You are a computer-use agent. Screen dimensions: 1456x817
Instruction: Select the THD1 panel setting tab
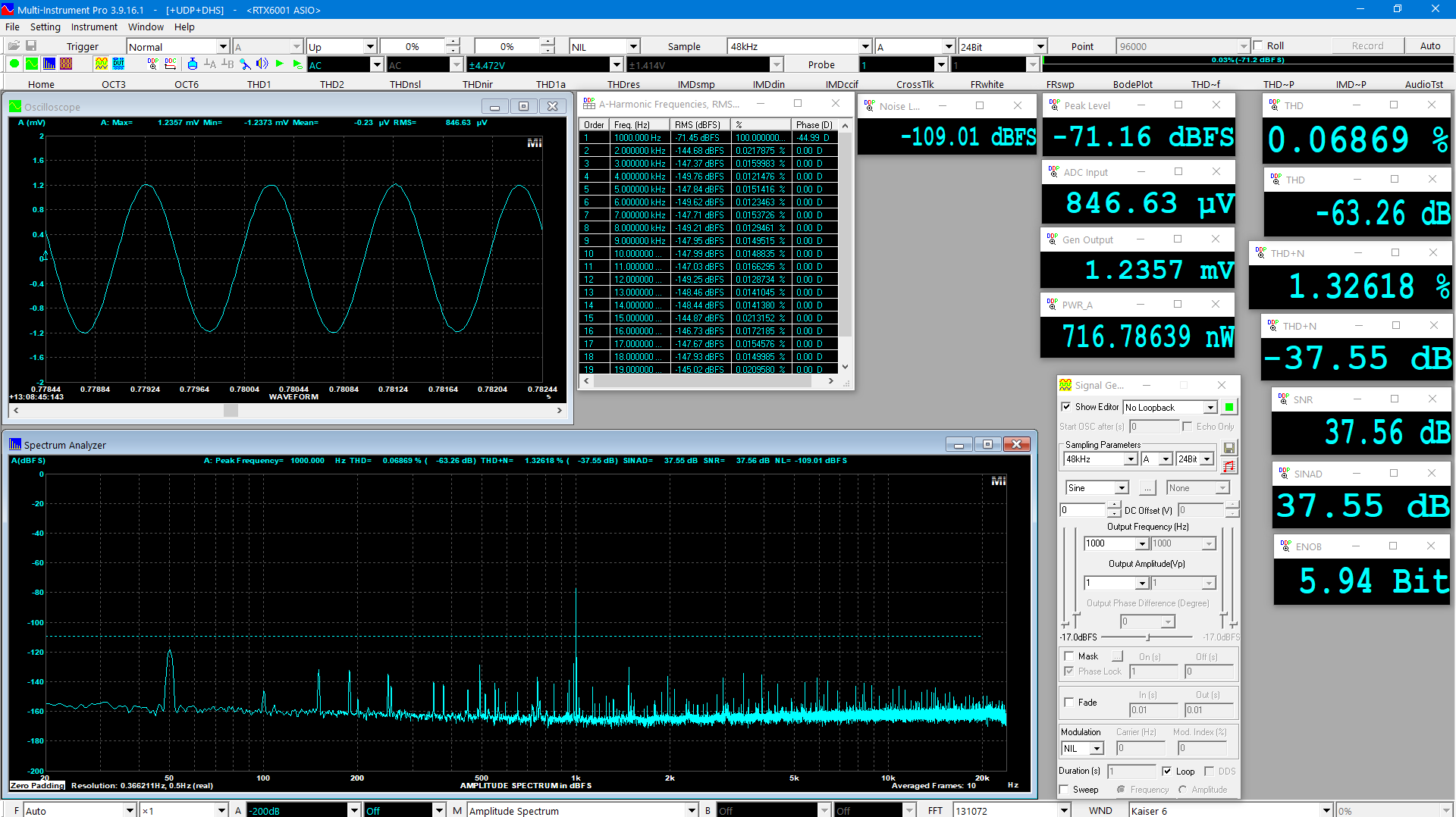tap(259, 84)
